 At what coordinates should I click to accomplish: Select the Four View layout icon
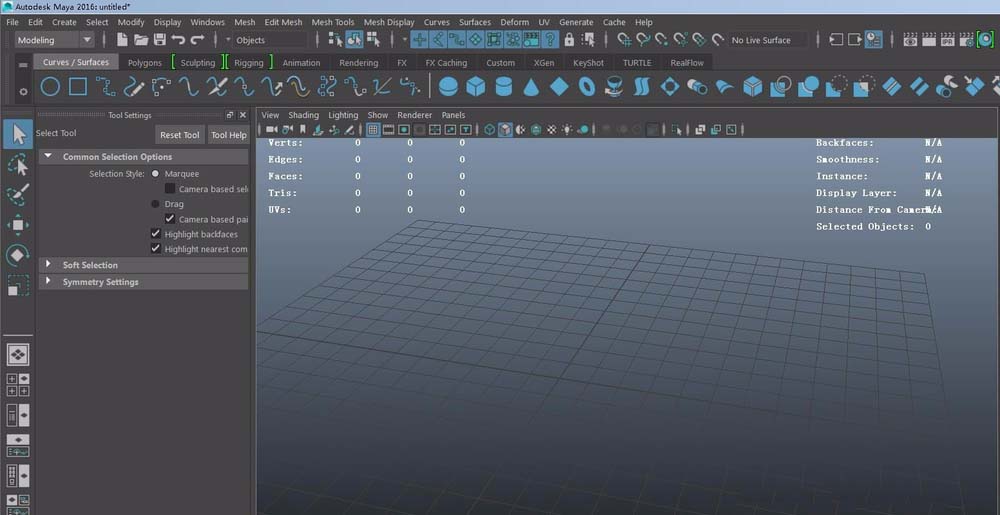(x=18, y=385)
